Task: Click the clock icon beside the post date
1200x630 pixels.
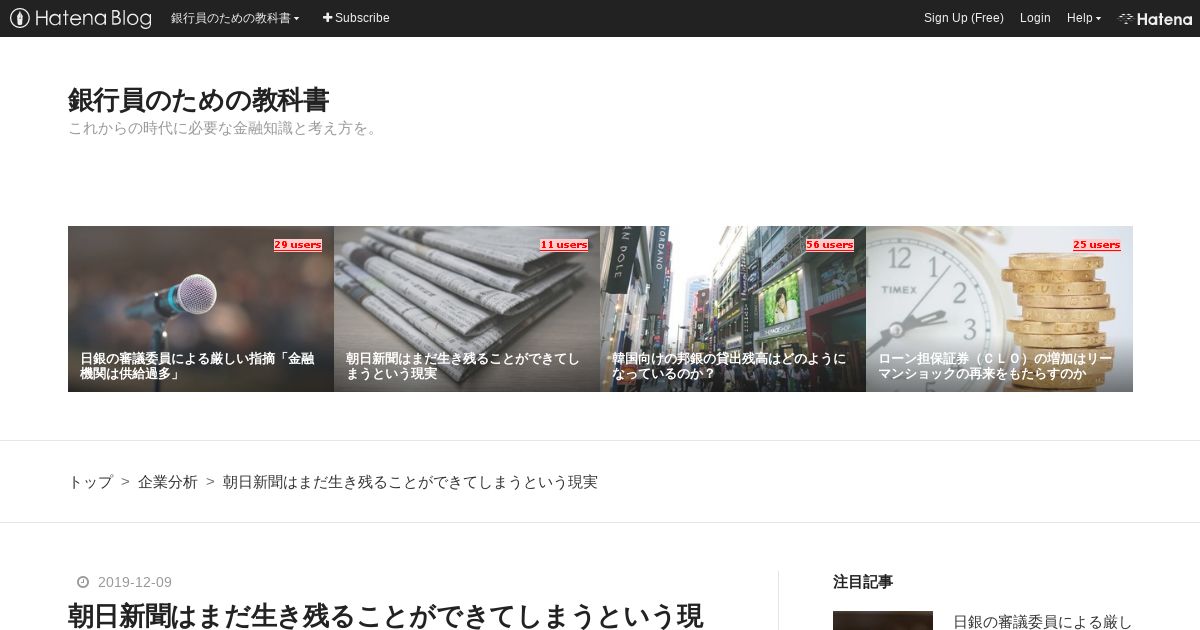Action: click(x=83, y=583)
